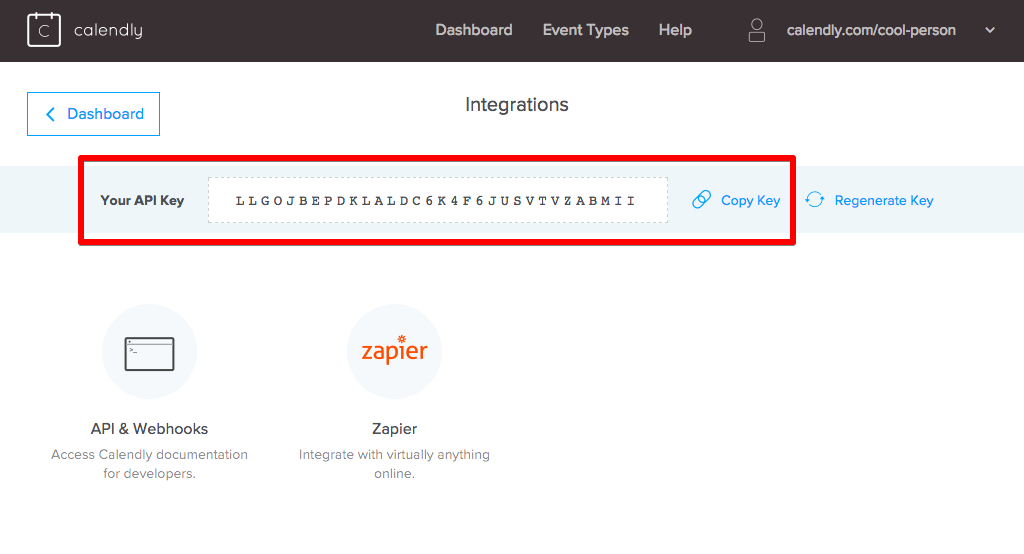Viewport: 1024px width, 554px height.
Task: Open calendly.com/cool-person account menu
Action: tap(871, 30)
